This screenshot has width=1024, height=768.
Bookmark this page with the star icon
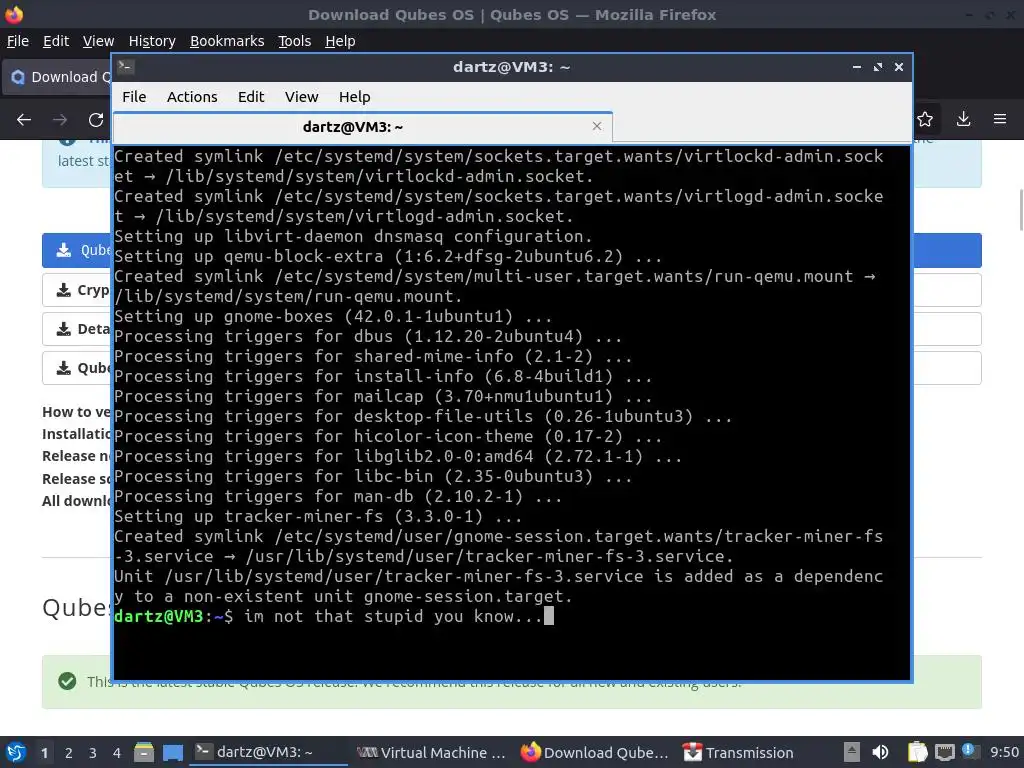click(925, 119)
